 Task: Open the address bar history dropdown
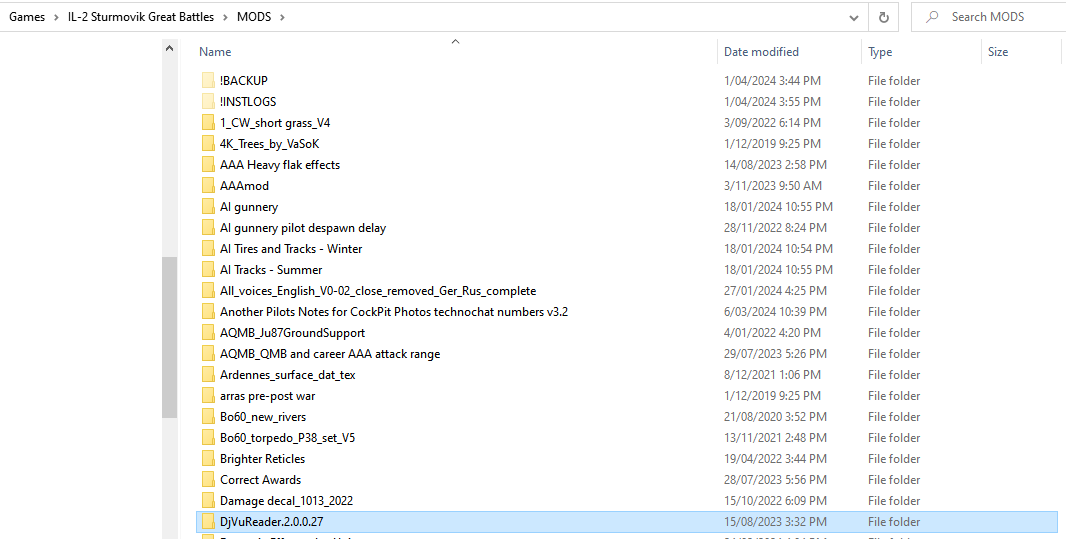(x=854, y=18)
